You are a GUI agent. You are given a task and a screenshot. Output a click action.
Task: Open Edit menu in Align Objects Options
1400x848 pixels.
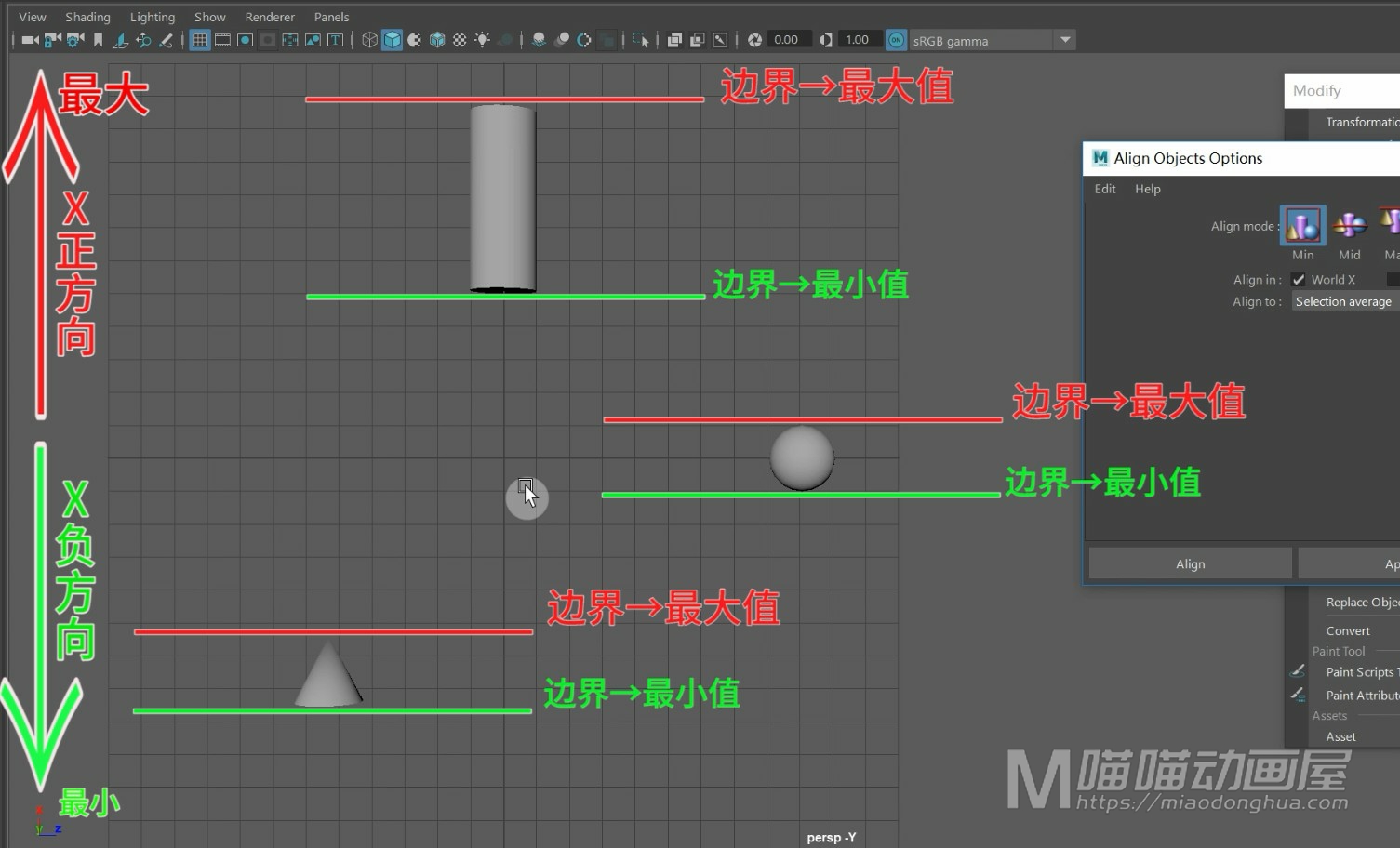1105,189
